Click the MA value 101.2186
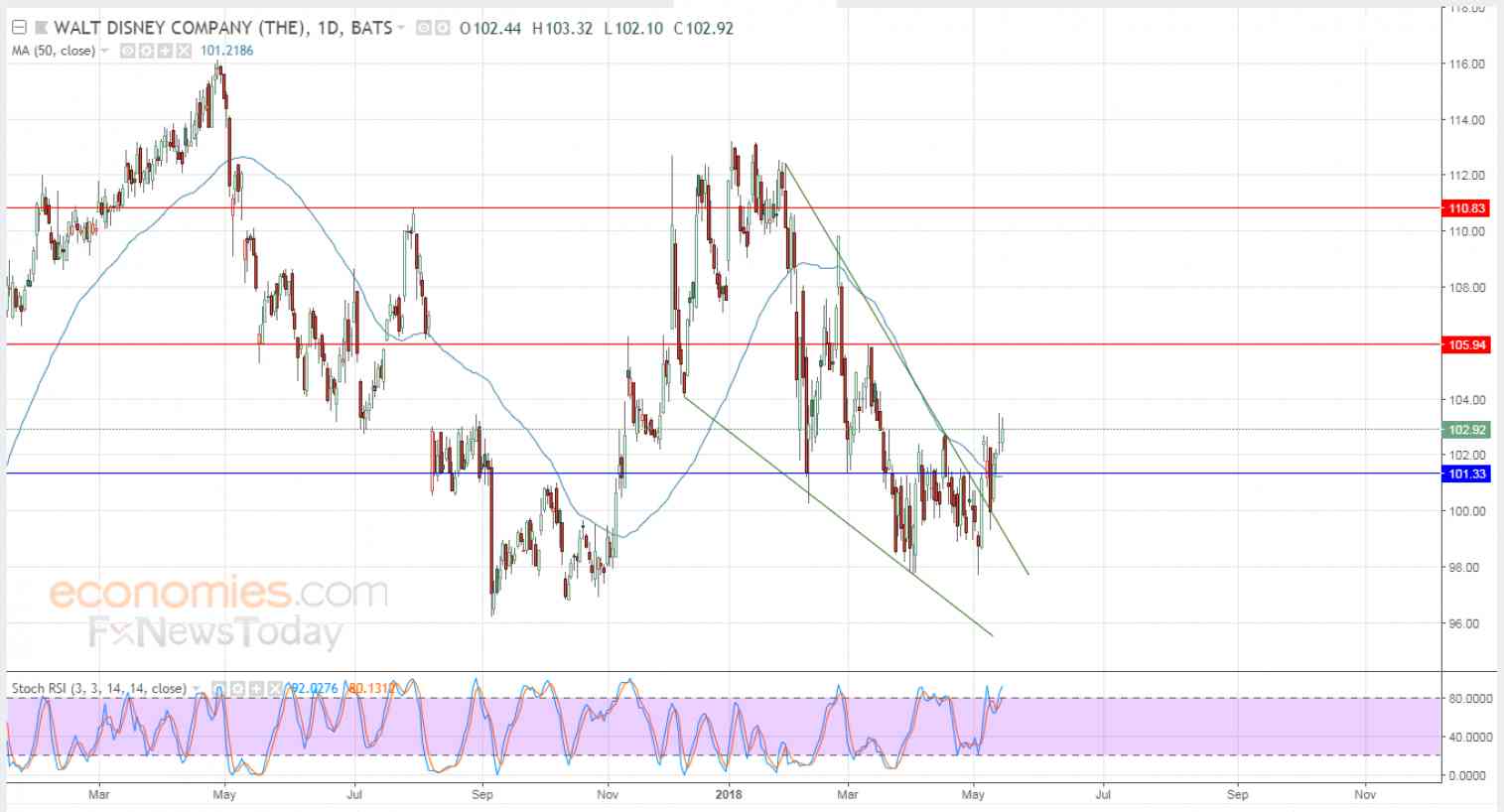 (227, 51)
